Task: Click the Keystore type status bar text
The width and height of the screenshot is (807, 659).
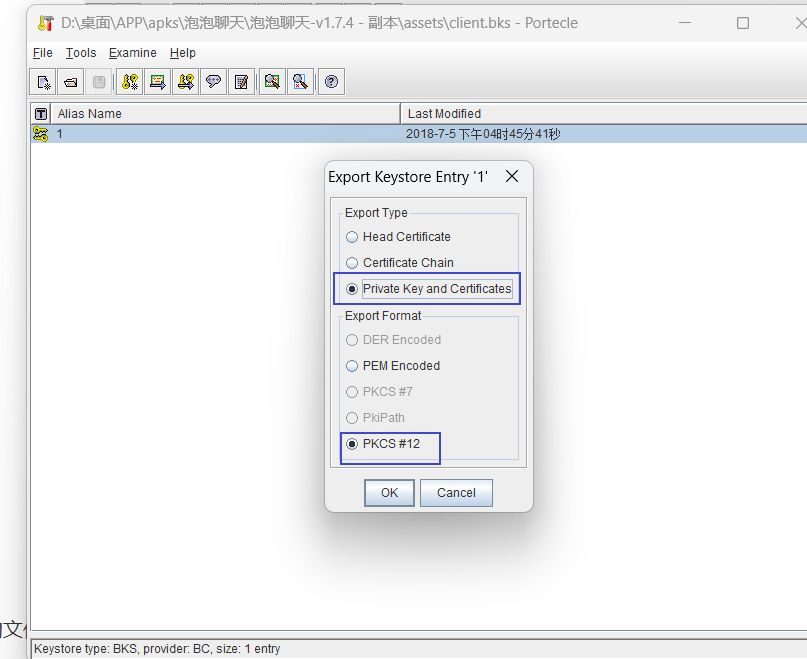Action: pos(157,649)
